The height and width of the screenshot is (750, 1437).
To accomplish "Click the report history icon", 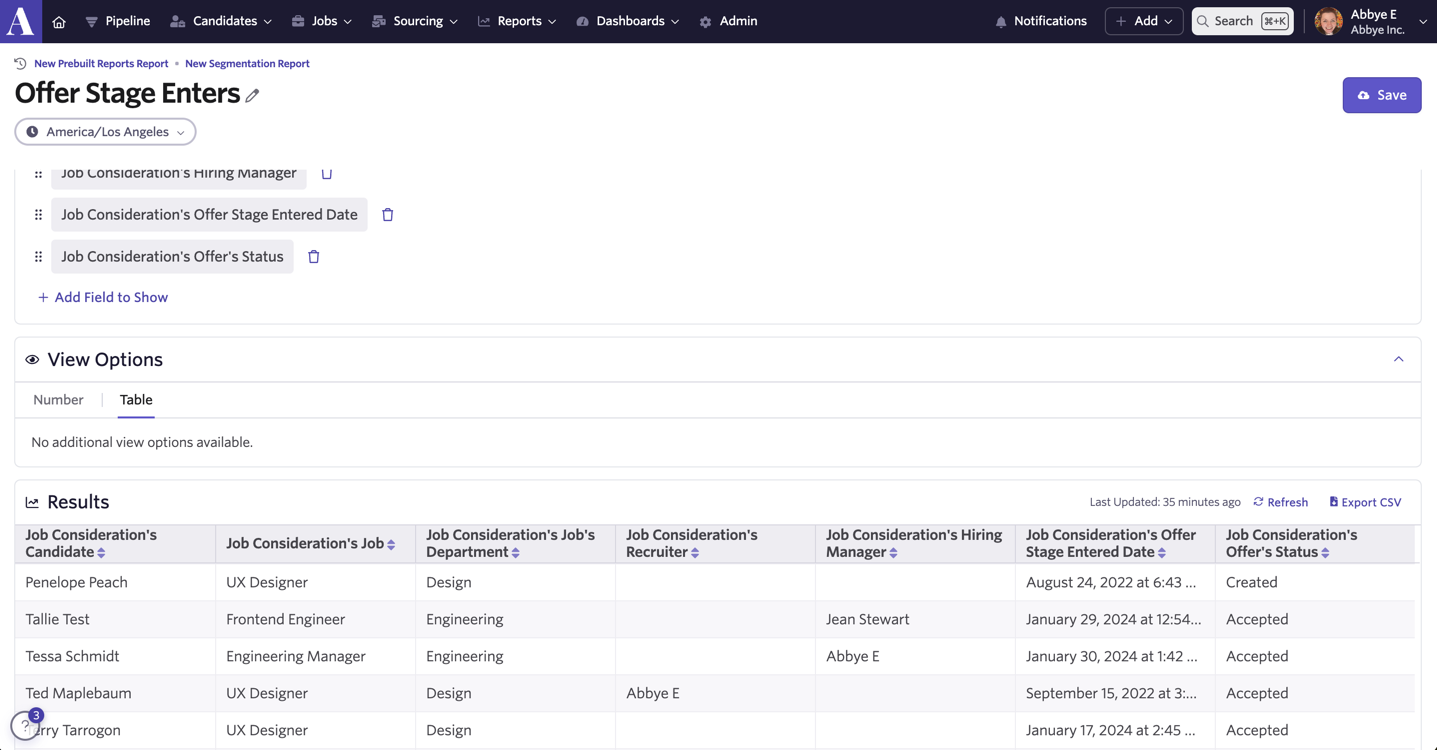I will click(x=20, y=63).
